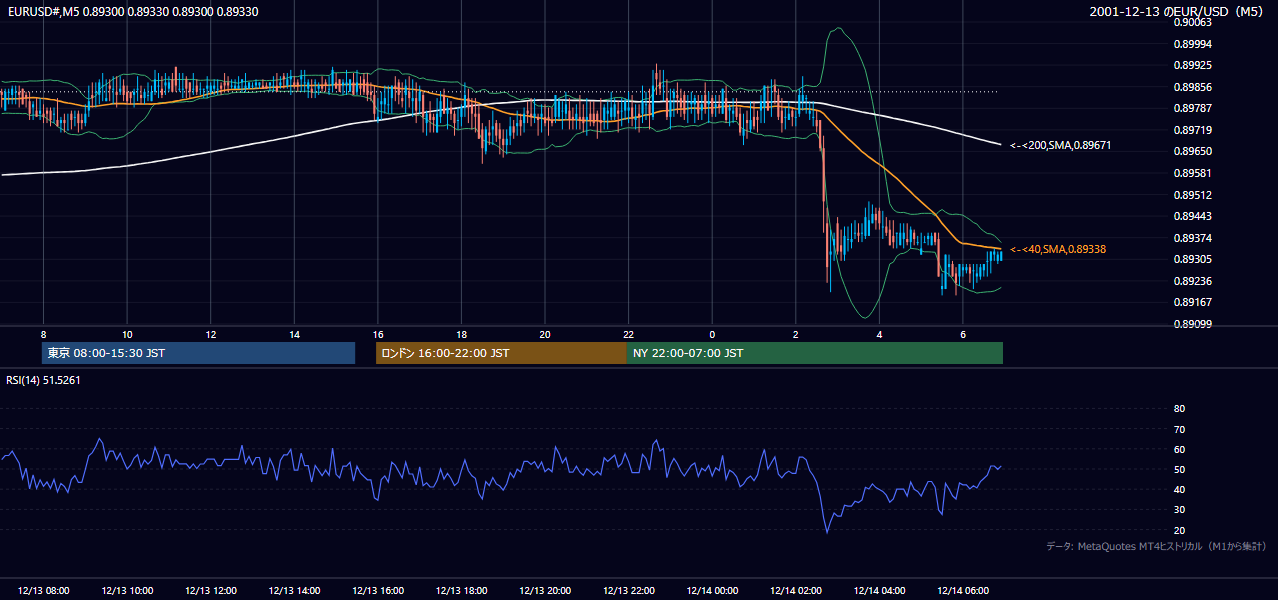Select the 東京 08:00-15:30 JST session bar
Screen dimensions: 1278x600
click(198, 353)
